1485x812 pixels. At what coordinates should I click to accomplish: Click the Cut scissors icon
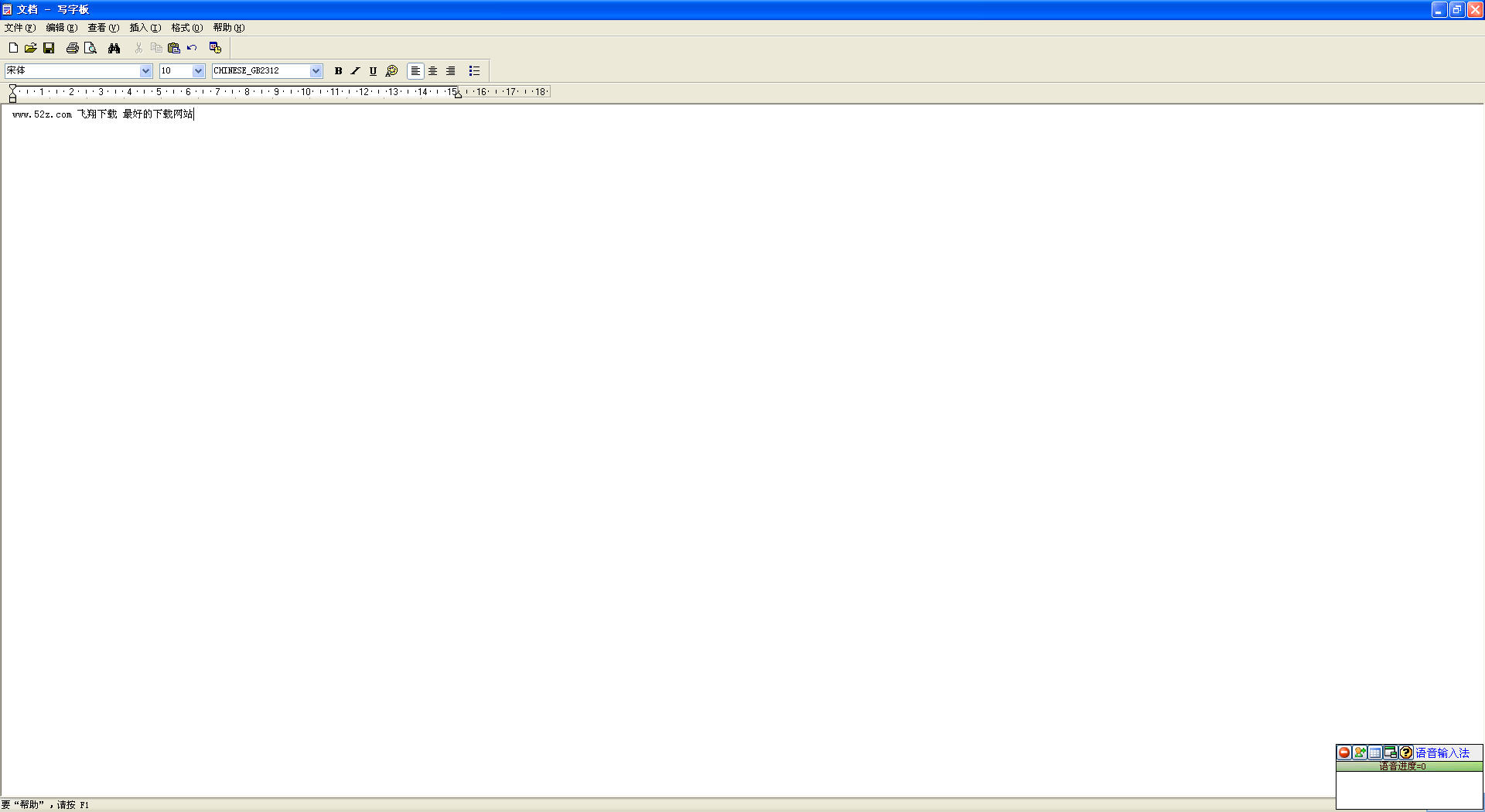tap(138, 48)
